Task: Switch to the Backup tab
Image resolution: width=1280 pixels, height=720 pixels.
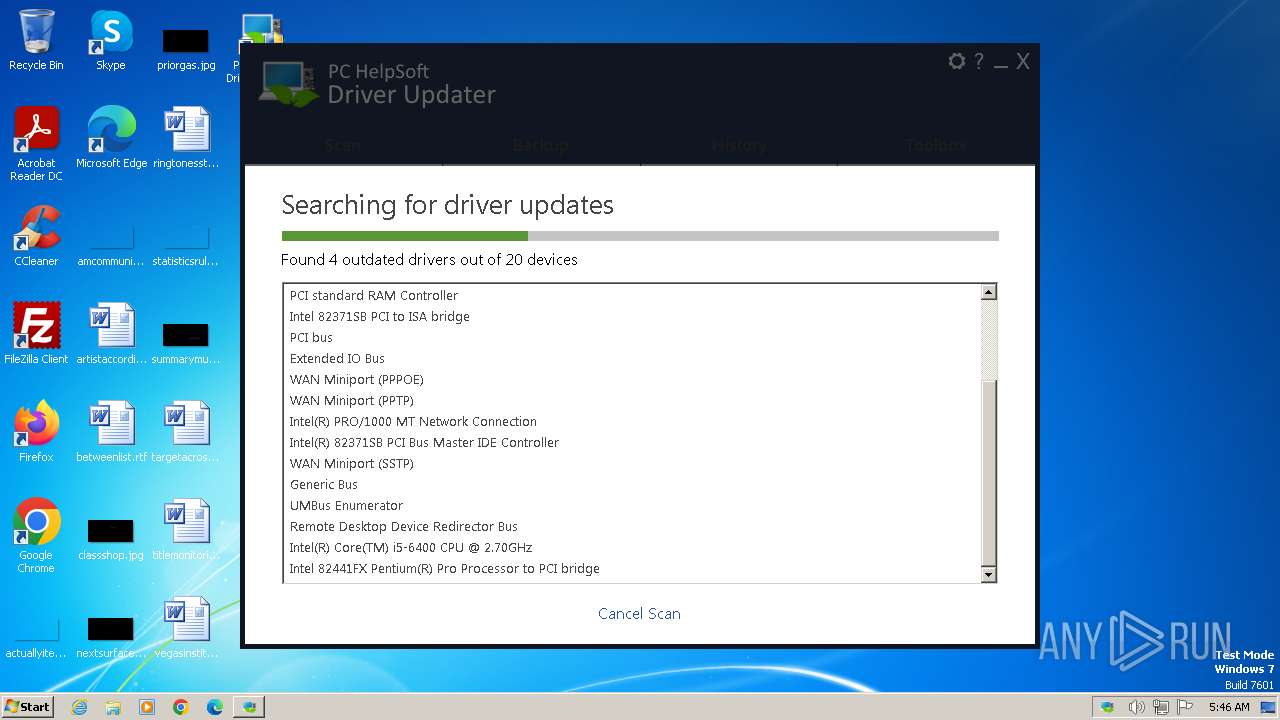Action: point(541,145)
